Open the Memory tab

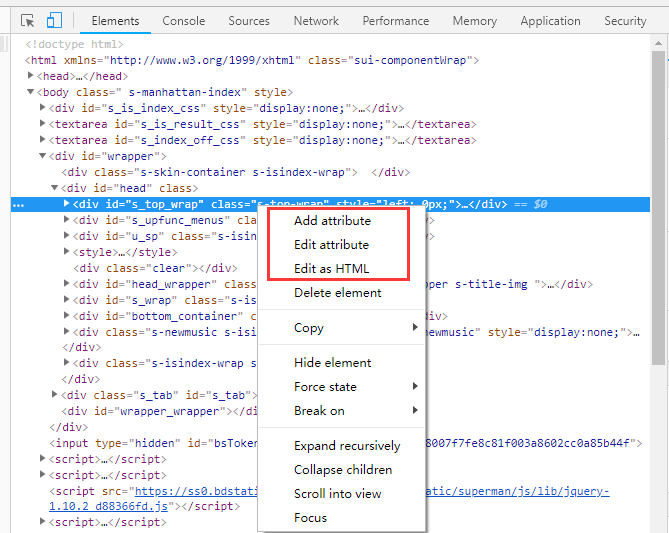tap(474, 21)
